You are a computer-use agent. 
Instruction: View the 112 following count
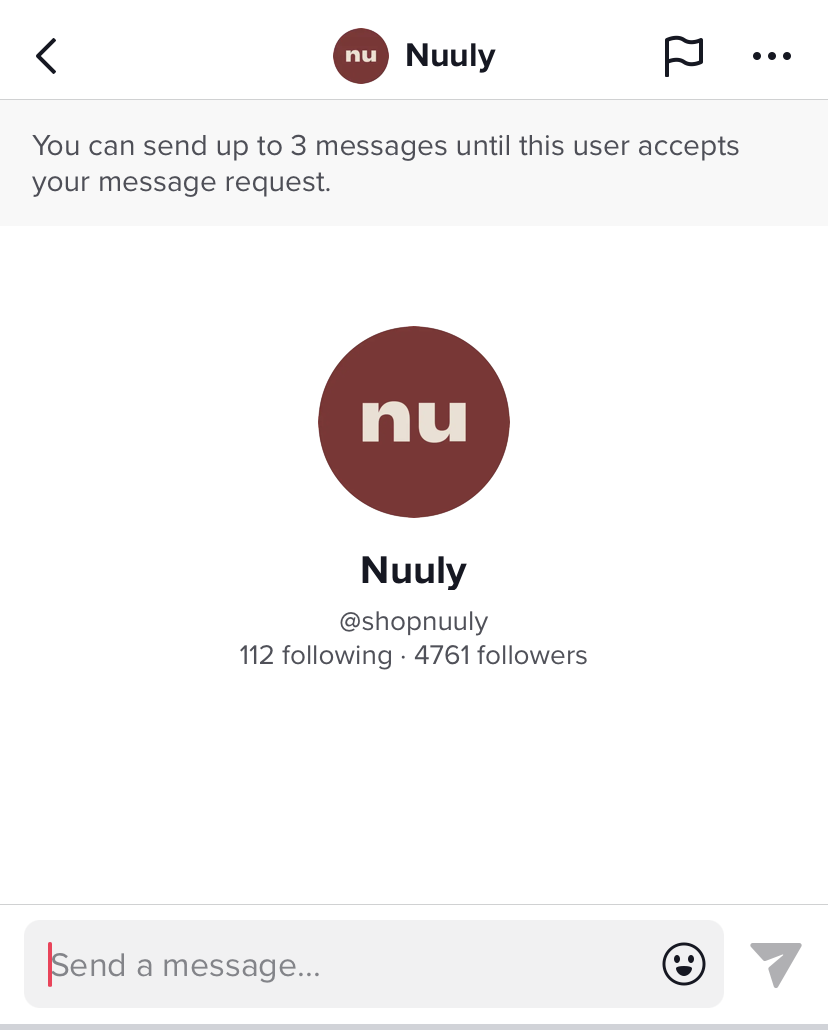pyautogui.click(x=315, y=656)
